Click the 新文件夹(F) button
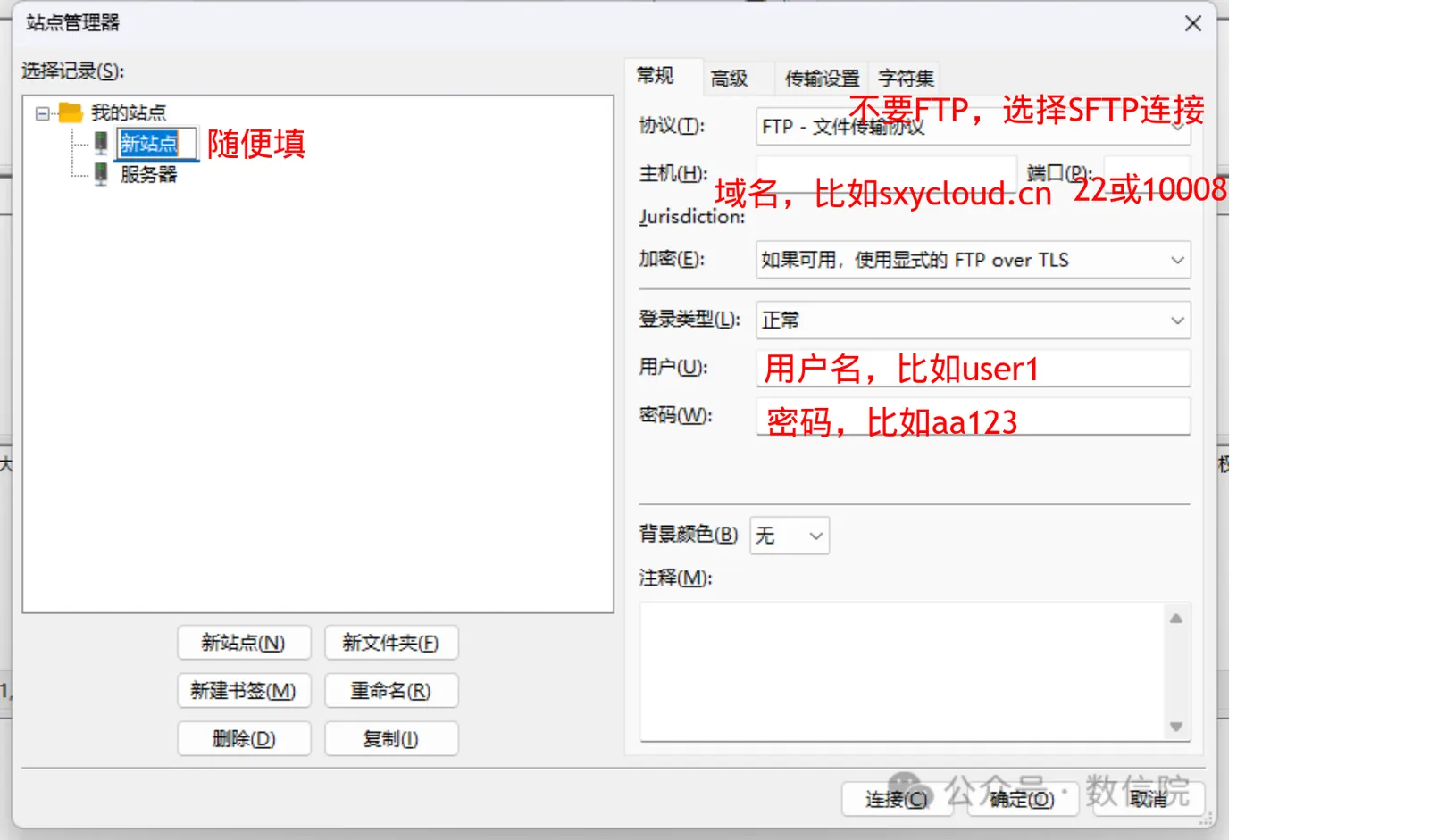This screenshot has width=1429, height=840. click(x=391, y=643)
